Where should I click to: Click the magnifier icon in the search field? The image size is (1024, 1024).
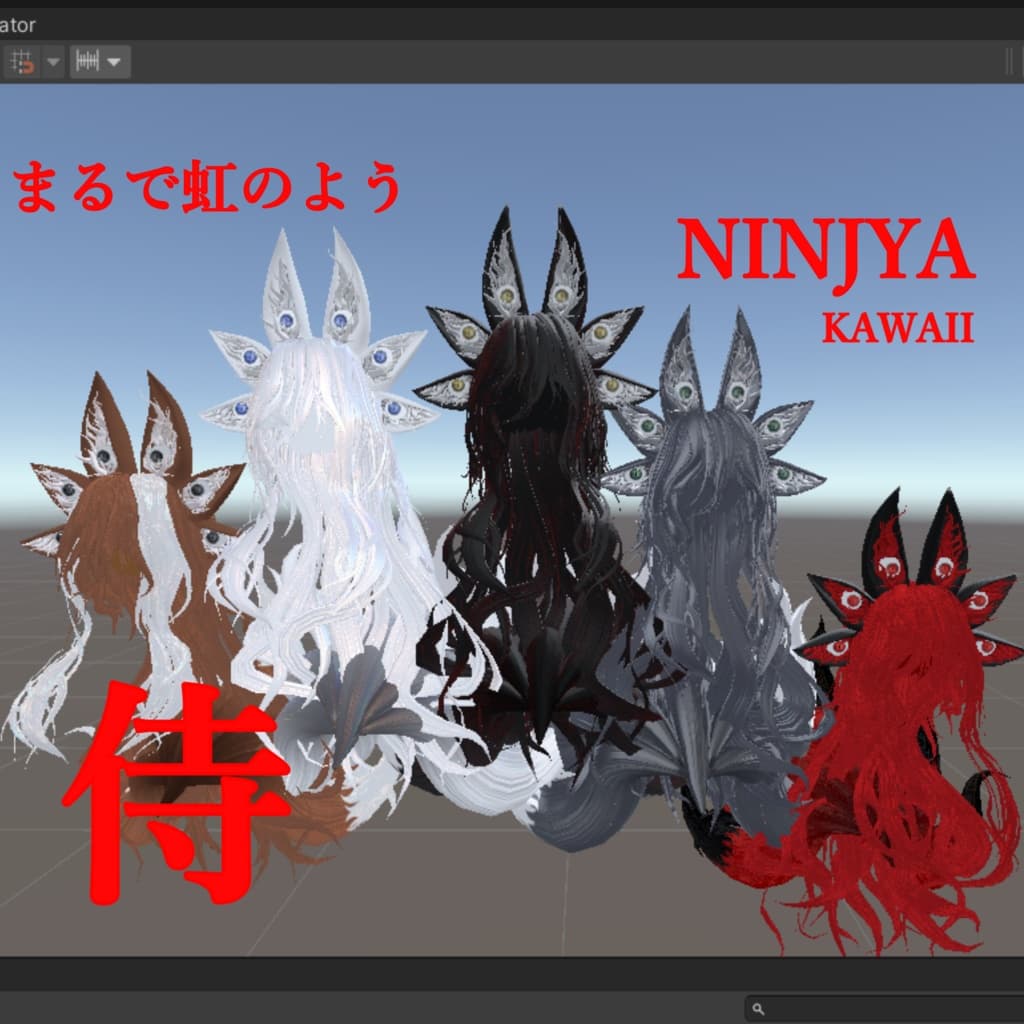[x=758, y=1009]
